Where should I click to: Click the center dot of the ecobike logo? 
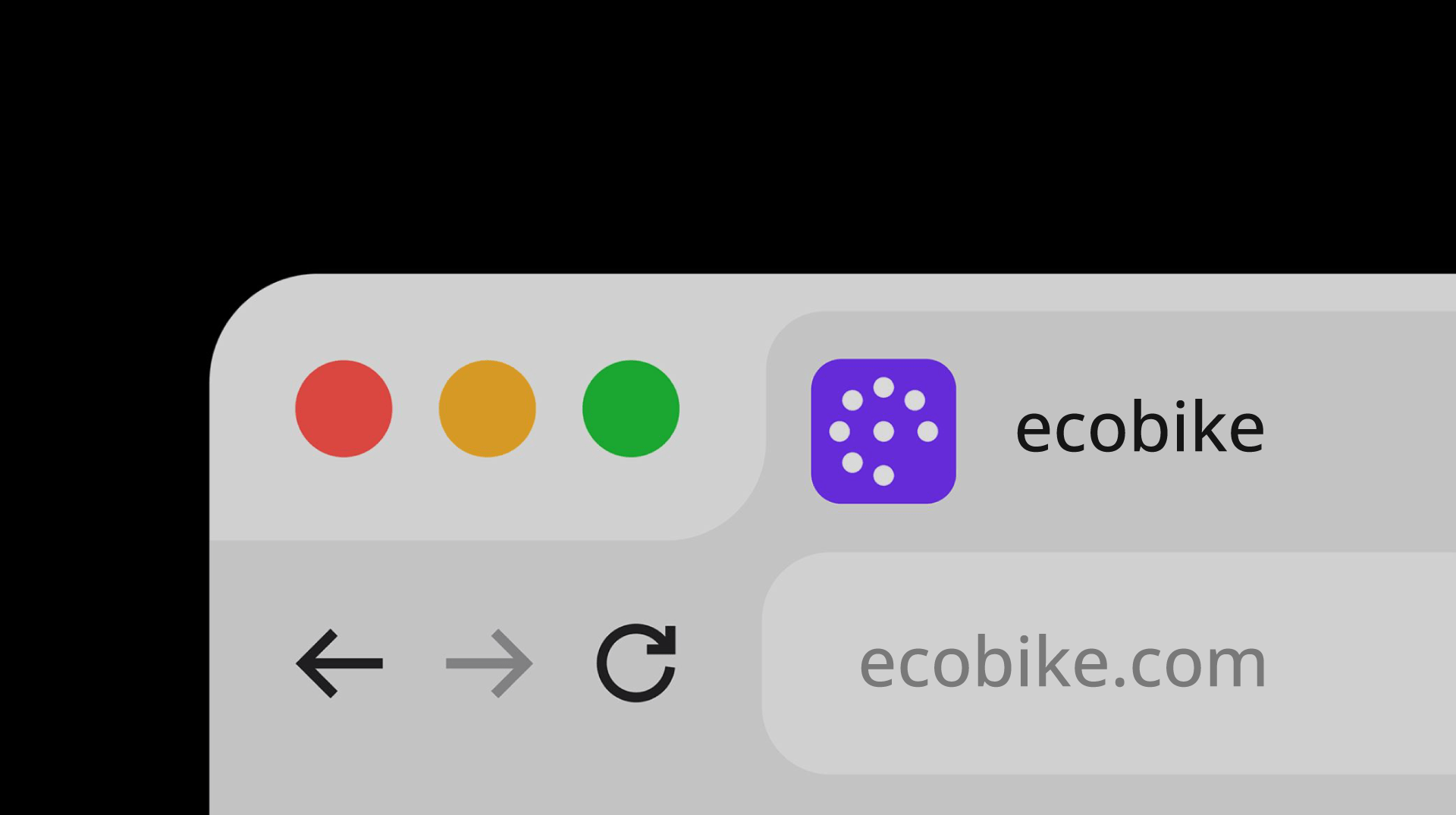[x=883, y=431]
